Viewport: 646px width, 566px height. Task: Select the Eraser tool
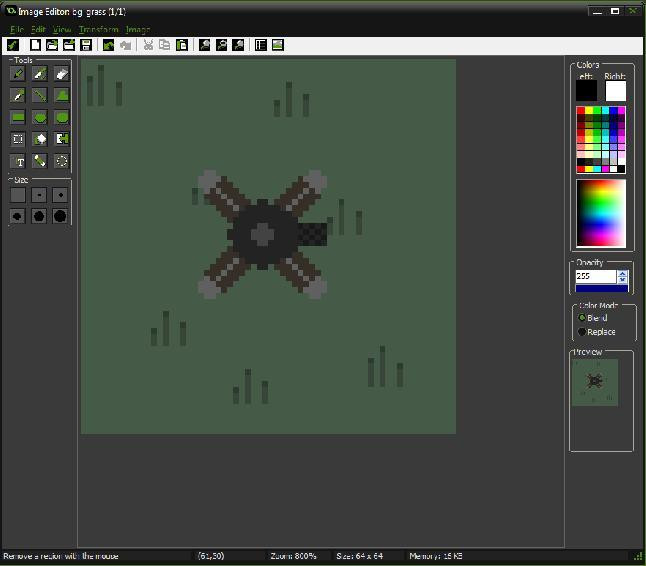pos(61,74)
